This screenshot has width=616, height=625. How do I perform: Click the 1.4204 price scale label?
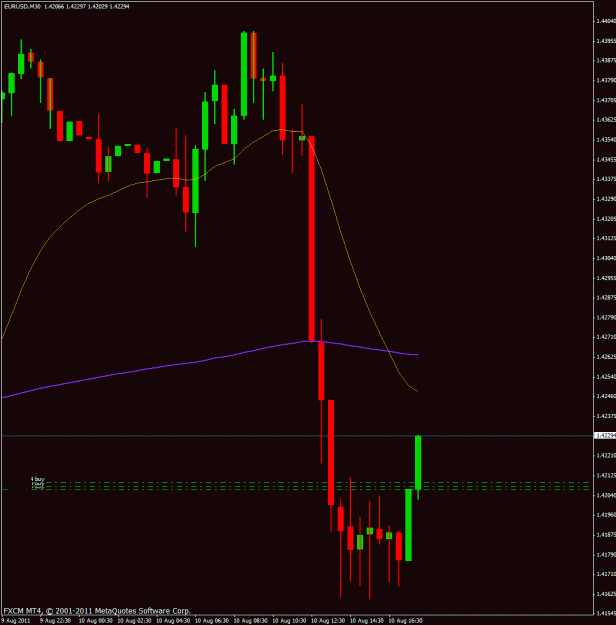click(x=606, y=495)
